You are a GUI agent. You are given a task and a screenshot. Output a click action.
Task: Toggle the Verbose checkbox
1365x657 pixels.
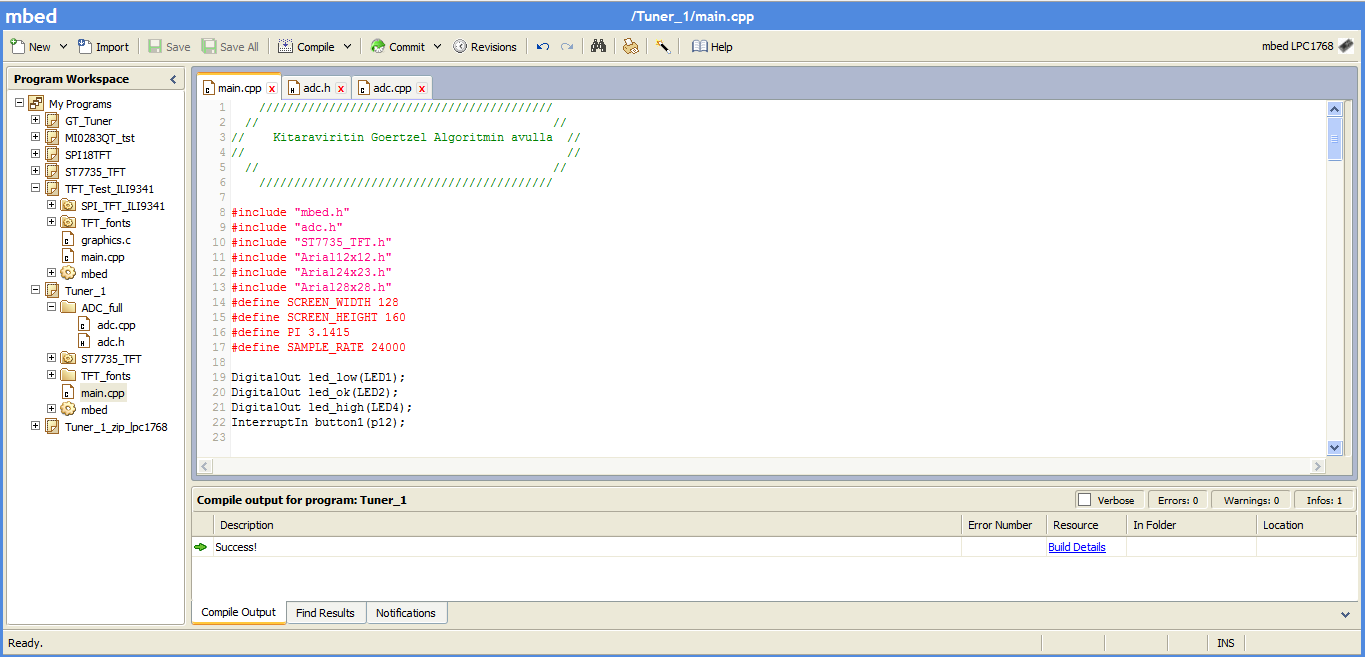tap(1084, 500)
